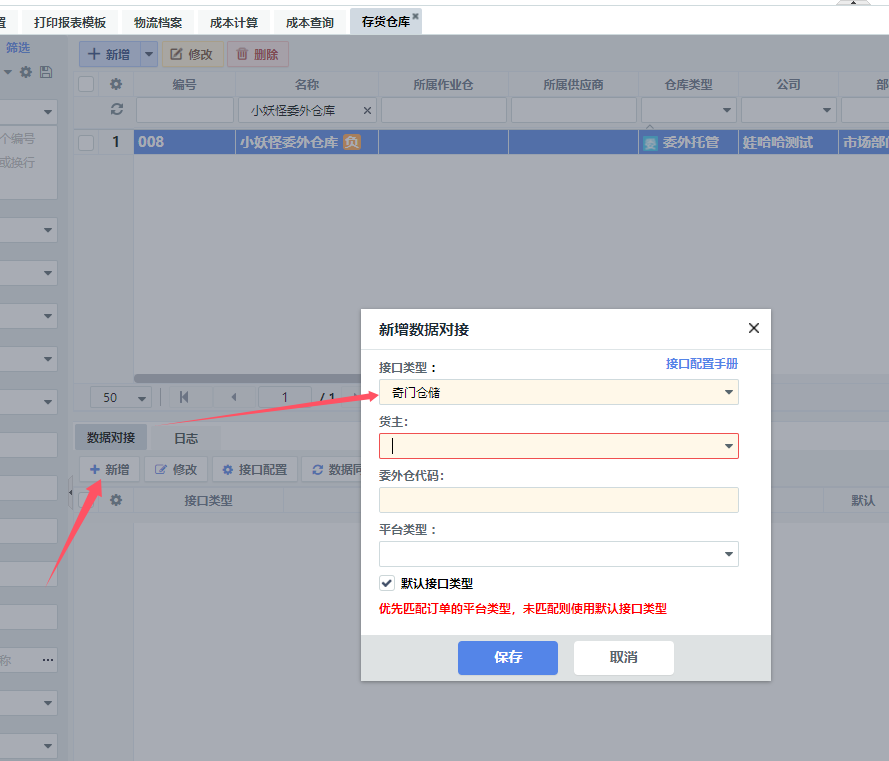
Task: Toggle the 默认接口类型 checkbox
Action: pyautogui.click(x=387, y=583)
